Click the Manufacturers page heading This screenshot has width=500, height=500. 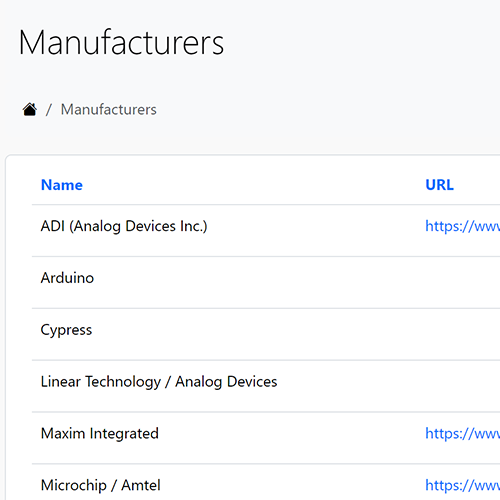point(121,42)
